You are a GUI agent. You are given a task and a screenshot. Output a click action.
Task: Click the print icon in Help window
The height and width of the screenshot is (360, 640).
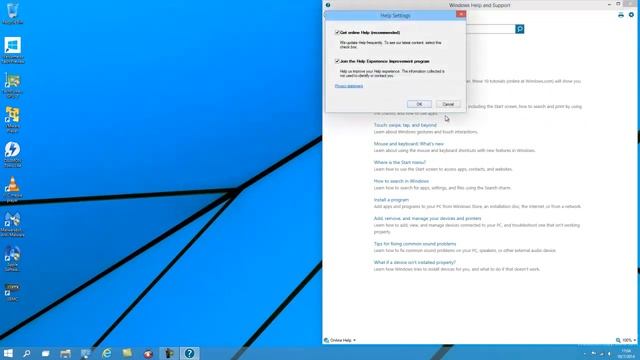[x=621, y=15]
